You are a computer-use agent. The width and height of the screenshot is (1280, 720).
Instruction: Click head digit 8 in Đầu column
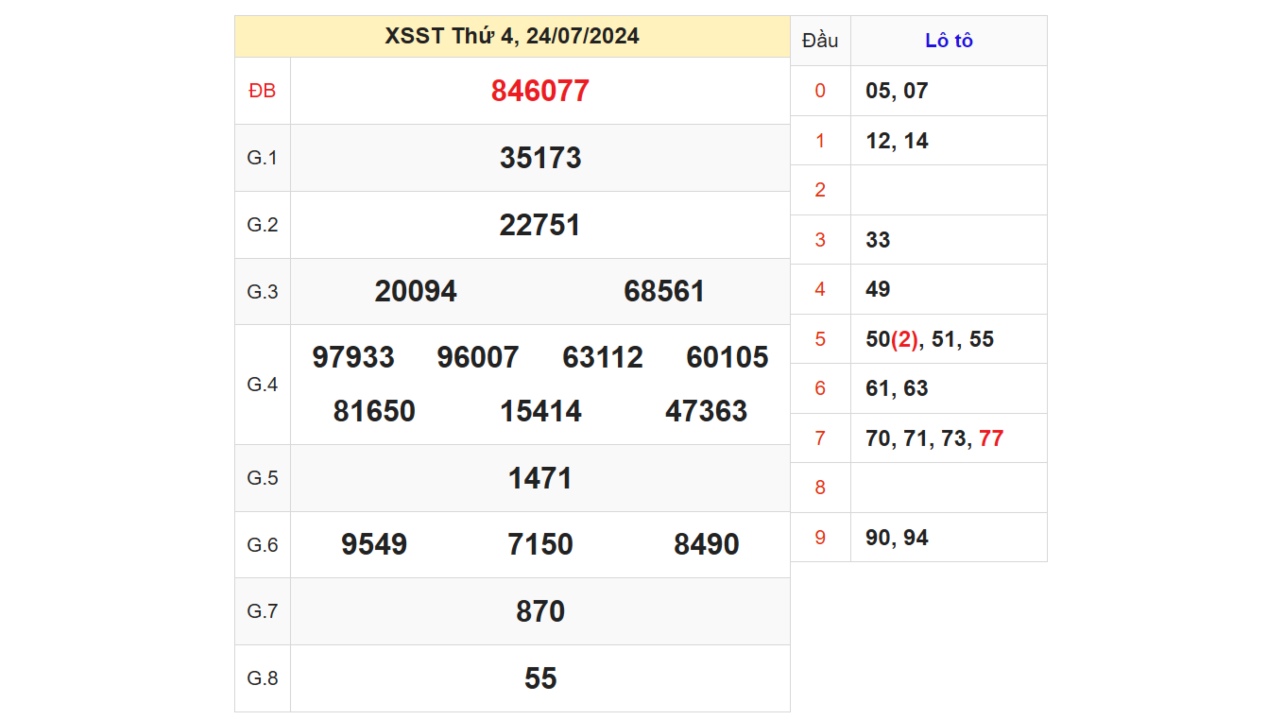pos(820,488)
